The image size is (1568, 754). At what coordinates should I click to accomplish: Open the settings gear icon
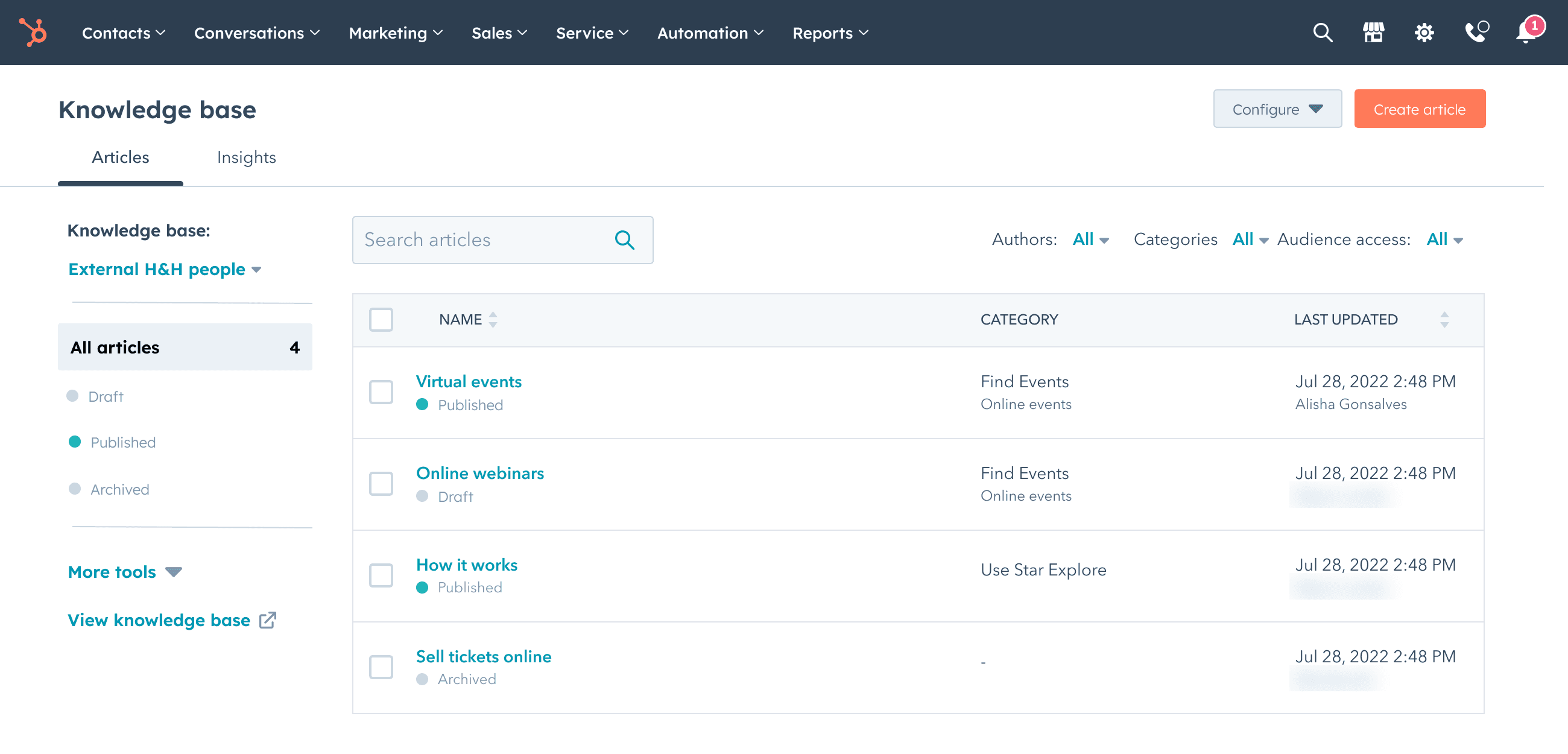1424,33
